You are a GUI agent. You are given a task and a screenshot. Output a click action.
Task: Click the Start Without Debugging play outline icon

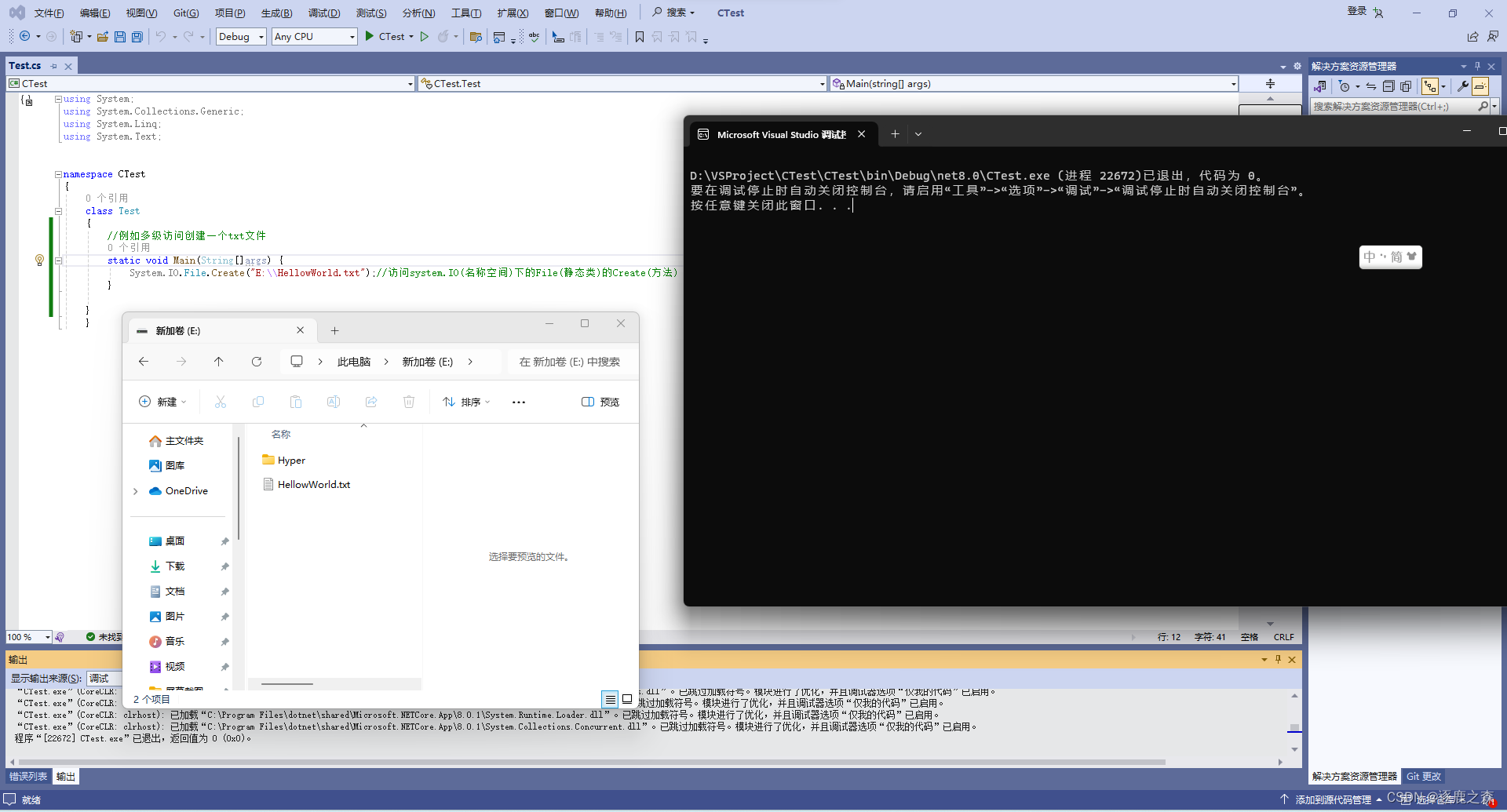(x=424, y=37)
